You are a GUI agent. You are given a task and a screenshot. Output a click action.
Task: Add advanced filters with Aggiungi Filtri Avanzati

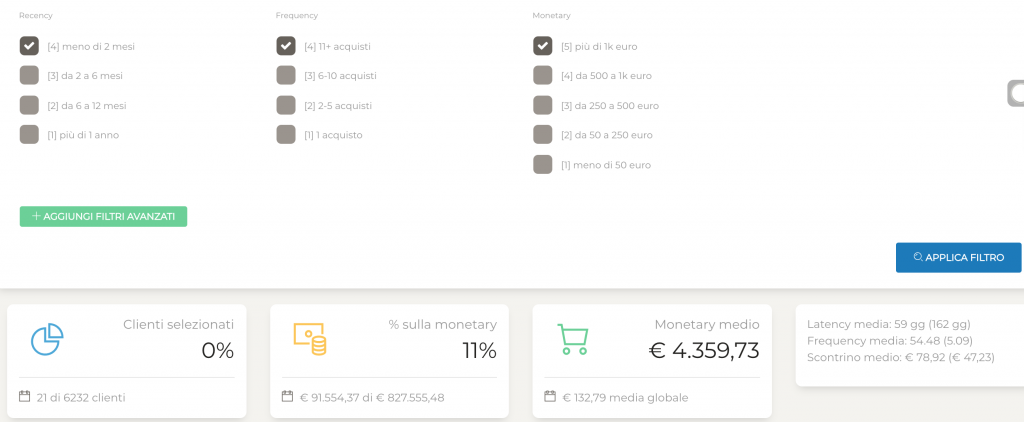103,216
